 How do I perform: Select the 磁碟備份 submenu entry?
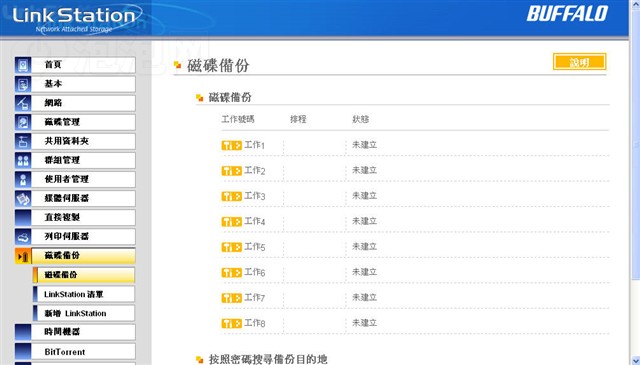point(84,275)
